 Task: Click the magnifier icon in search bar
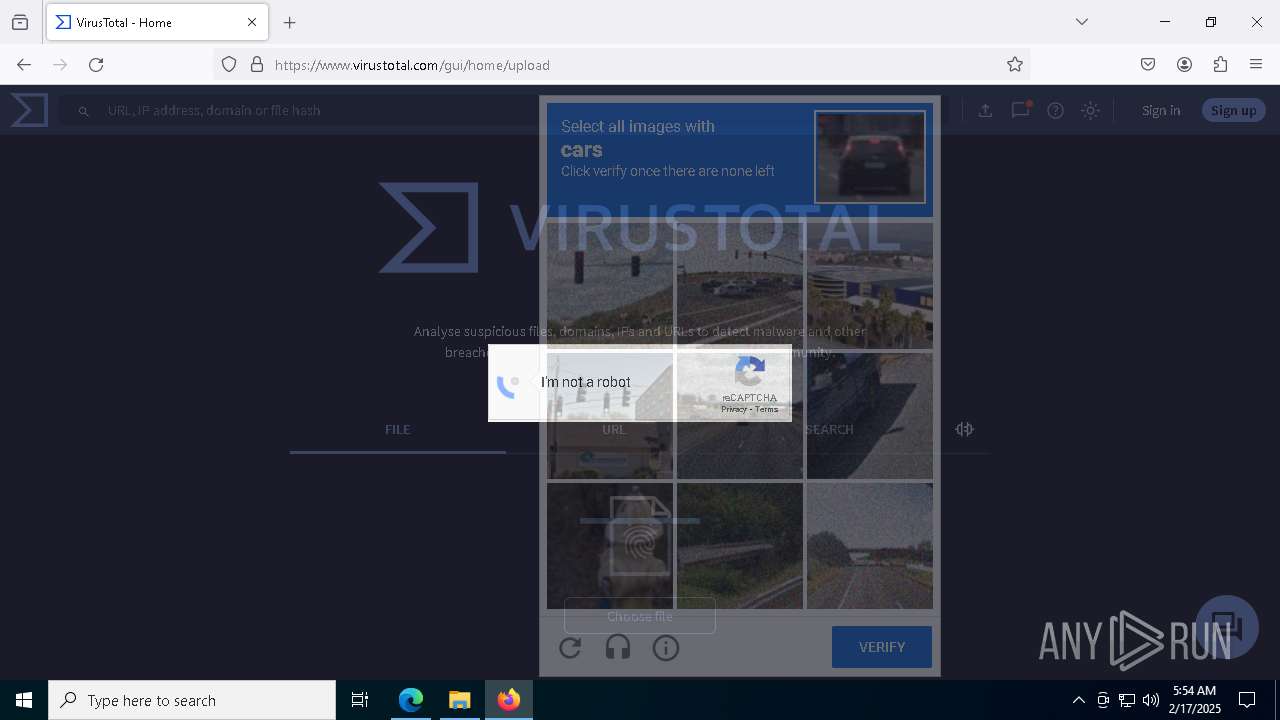coord(84,111)
